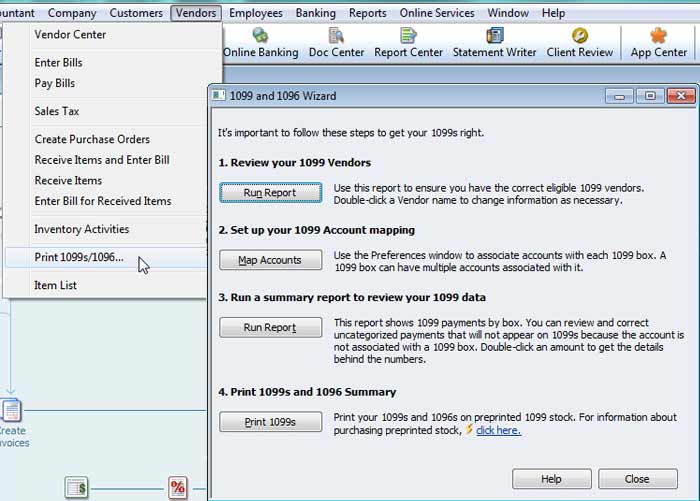Open the Reports menu

[368, 13]
